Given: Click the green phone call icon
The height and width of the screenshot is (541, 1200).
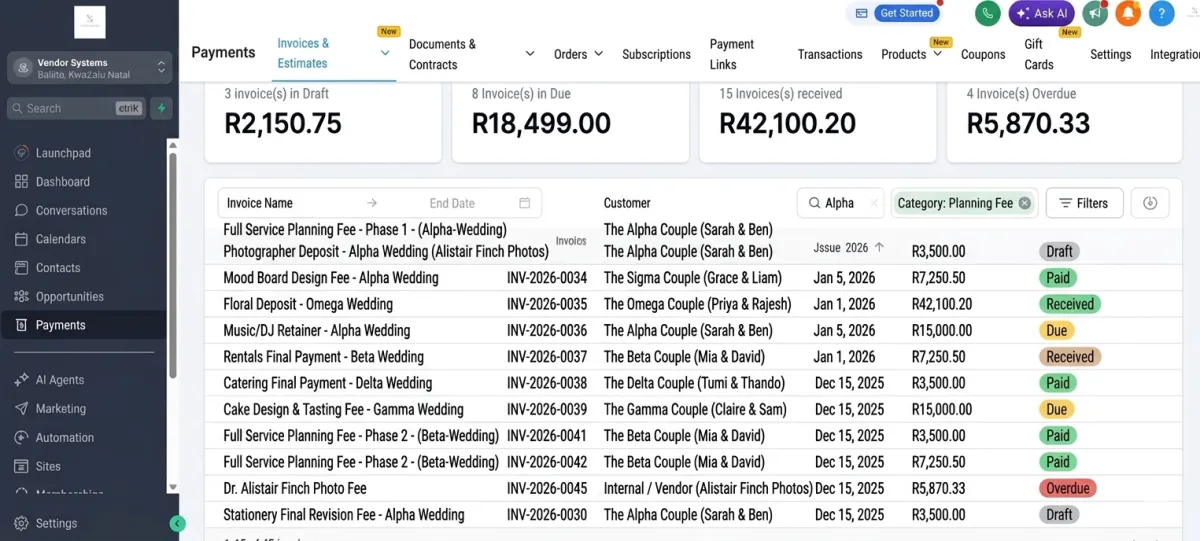Looking at the screenshot, I should point(988,13).
